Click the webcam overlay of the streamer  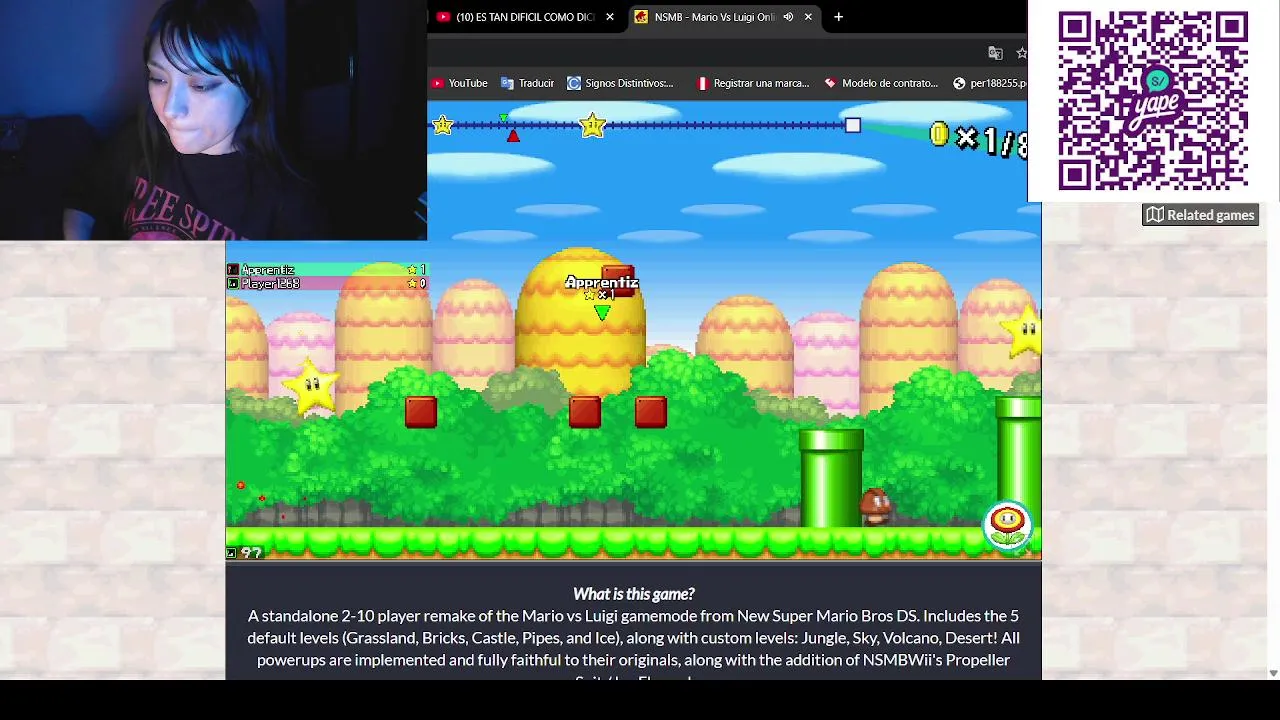213,120
